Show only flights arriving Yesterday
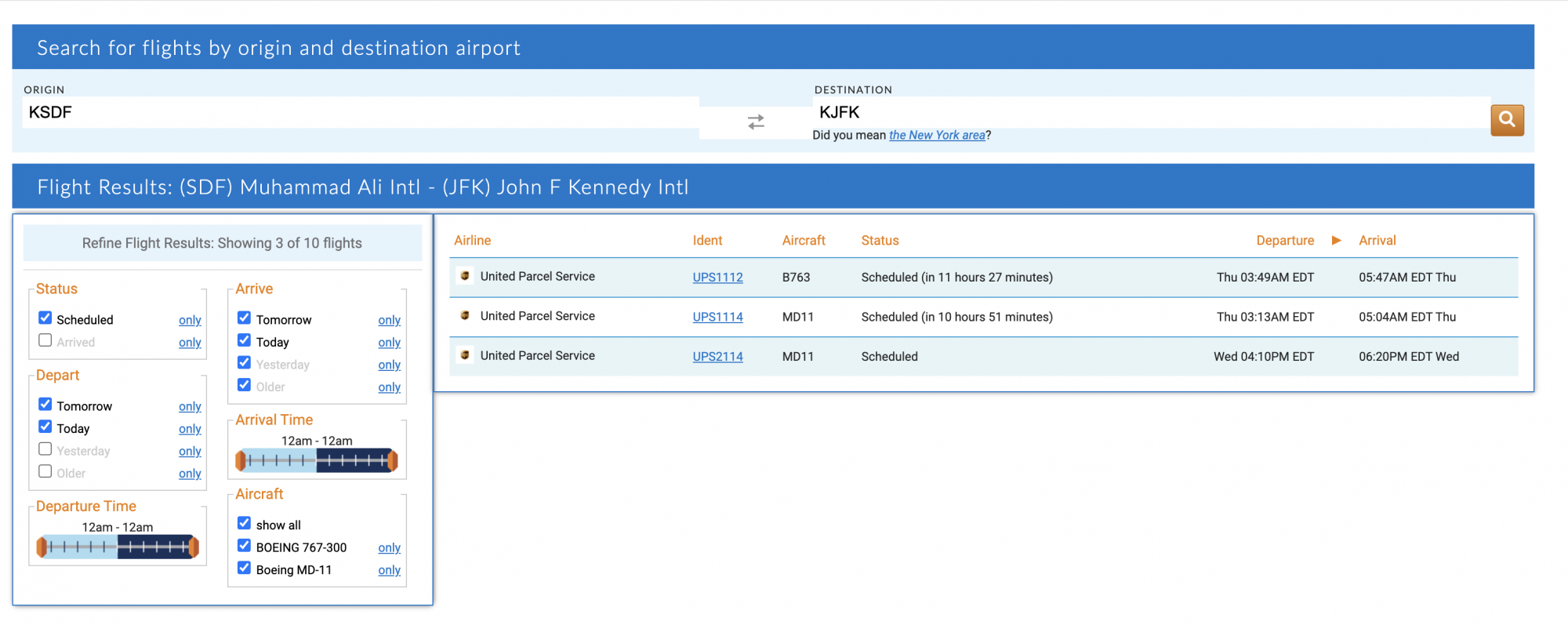Screen dimensions: 1568x625 point(389,365)
